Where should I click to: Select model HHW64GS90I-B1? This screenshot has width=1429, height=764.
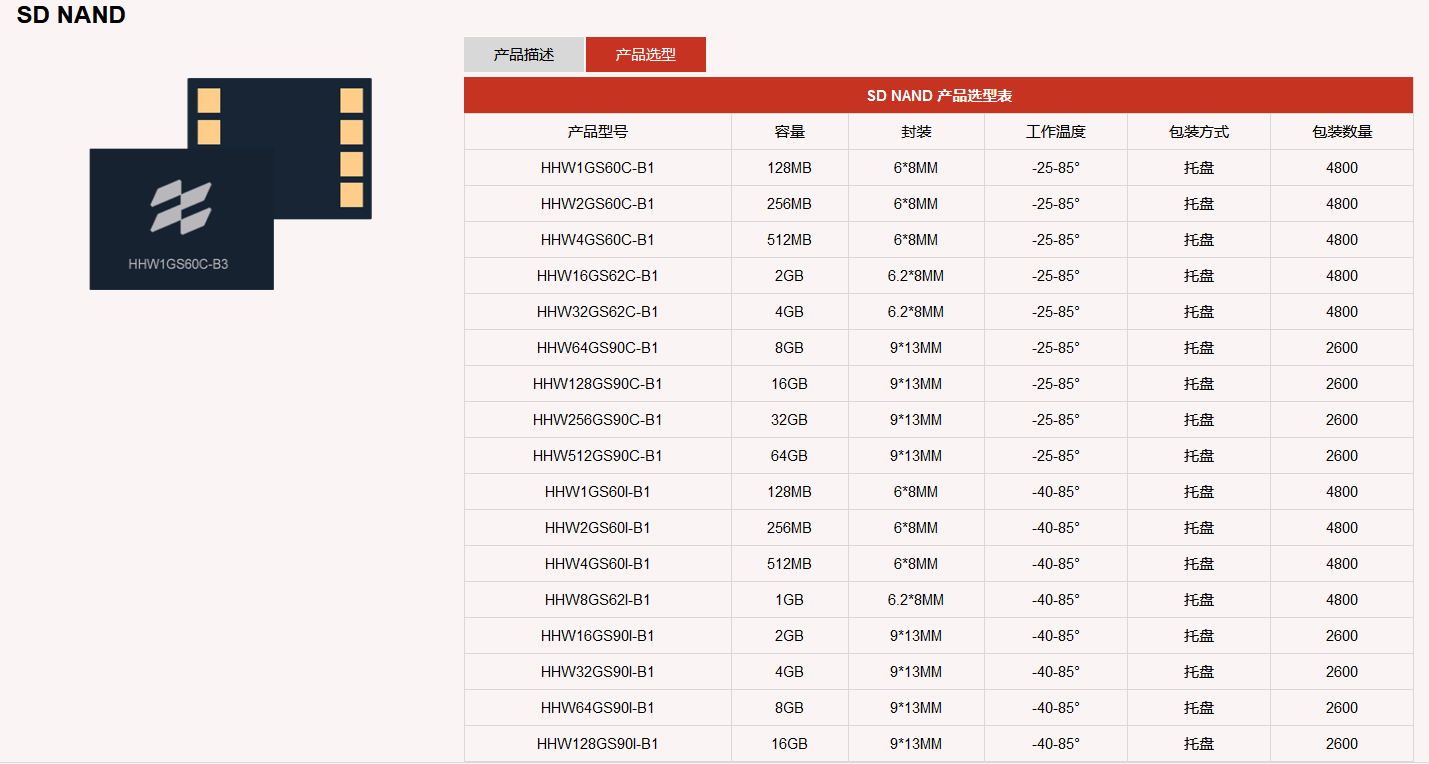tap(598, 708)
